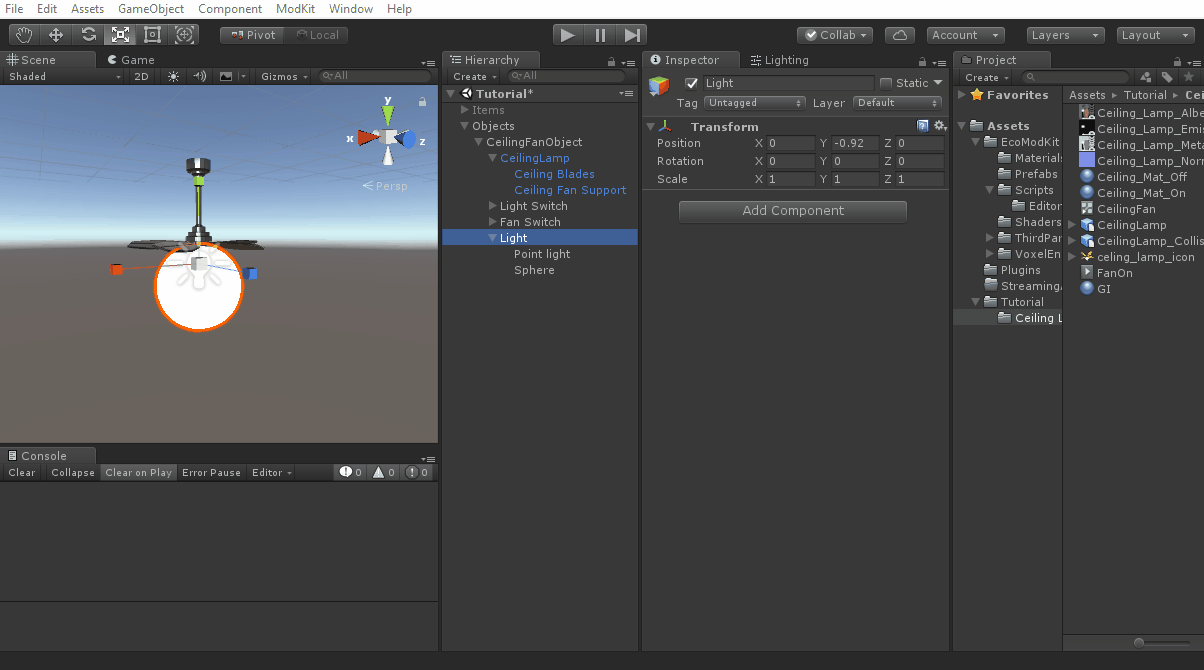
Task: Open Transform component settings gear
Action: tap(939, 126)
